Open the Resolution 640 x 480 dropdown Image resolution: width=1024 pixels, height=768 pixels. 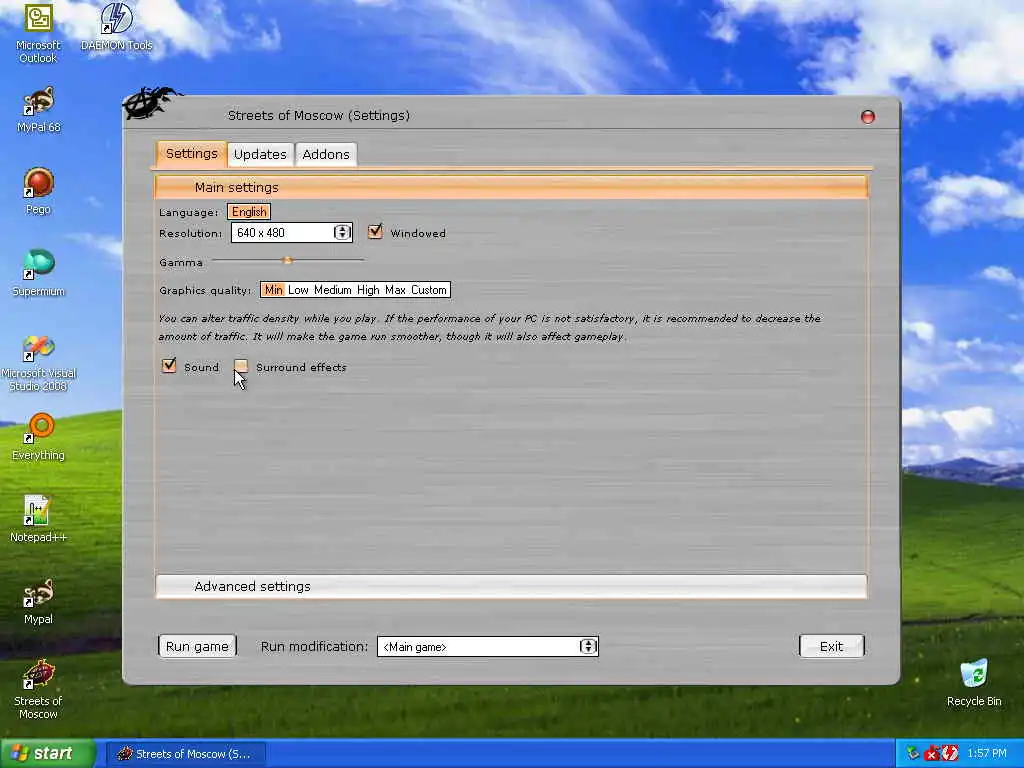(291, 232)
